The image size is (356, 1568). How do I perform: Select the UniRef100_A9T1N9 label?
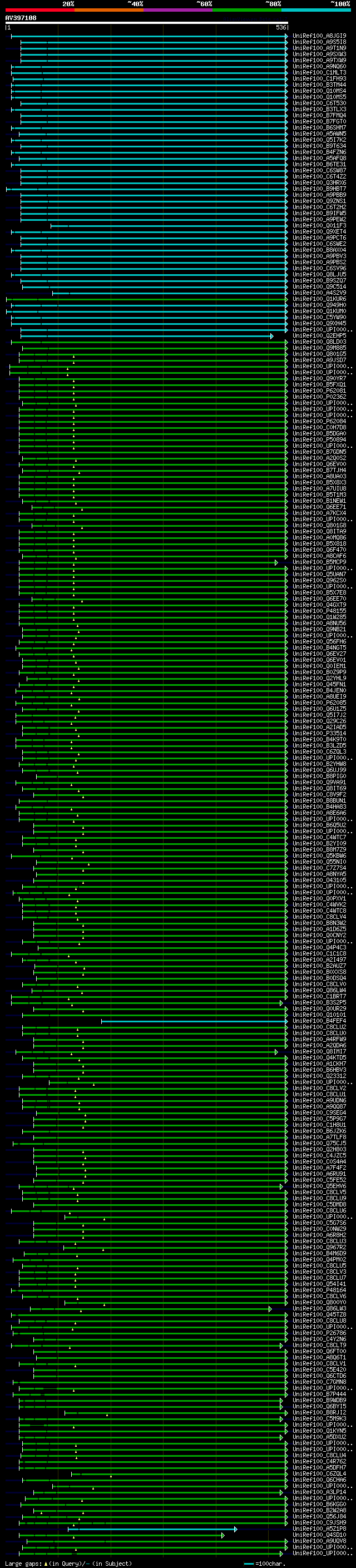[x=319, y=48]
